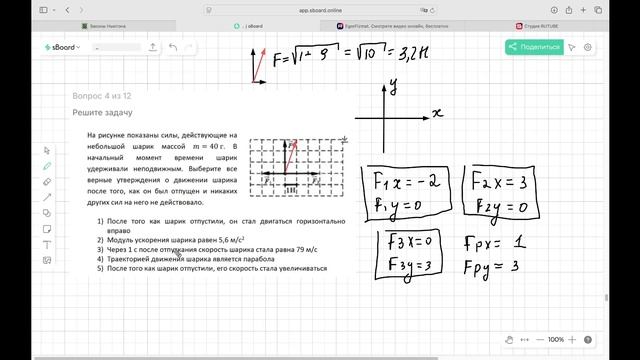Open the help question mark
Screen dimensions: 640x360
588,340
